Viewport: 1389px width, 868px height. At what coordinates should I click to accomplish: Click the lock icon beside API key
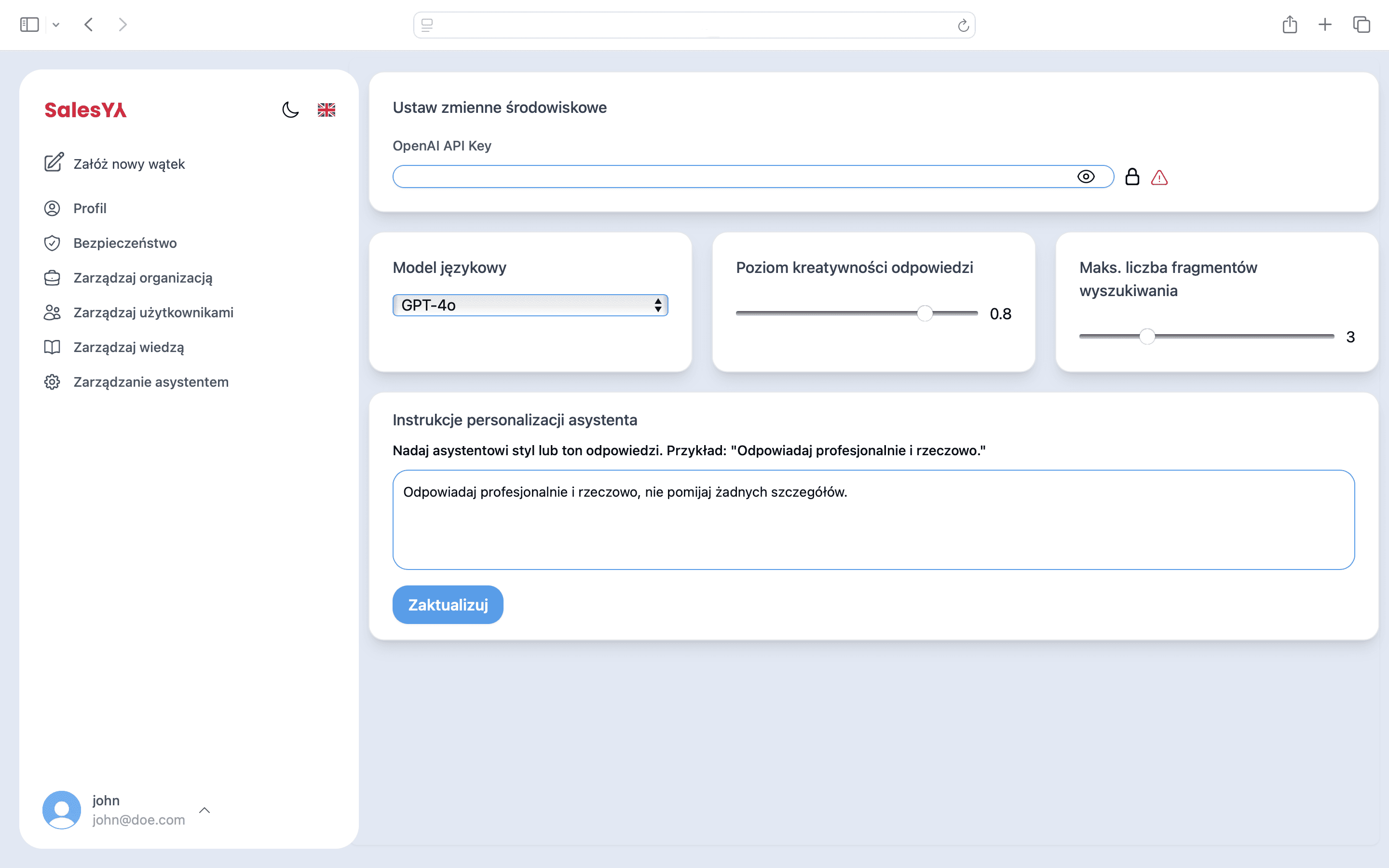1132,177
